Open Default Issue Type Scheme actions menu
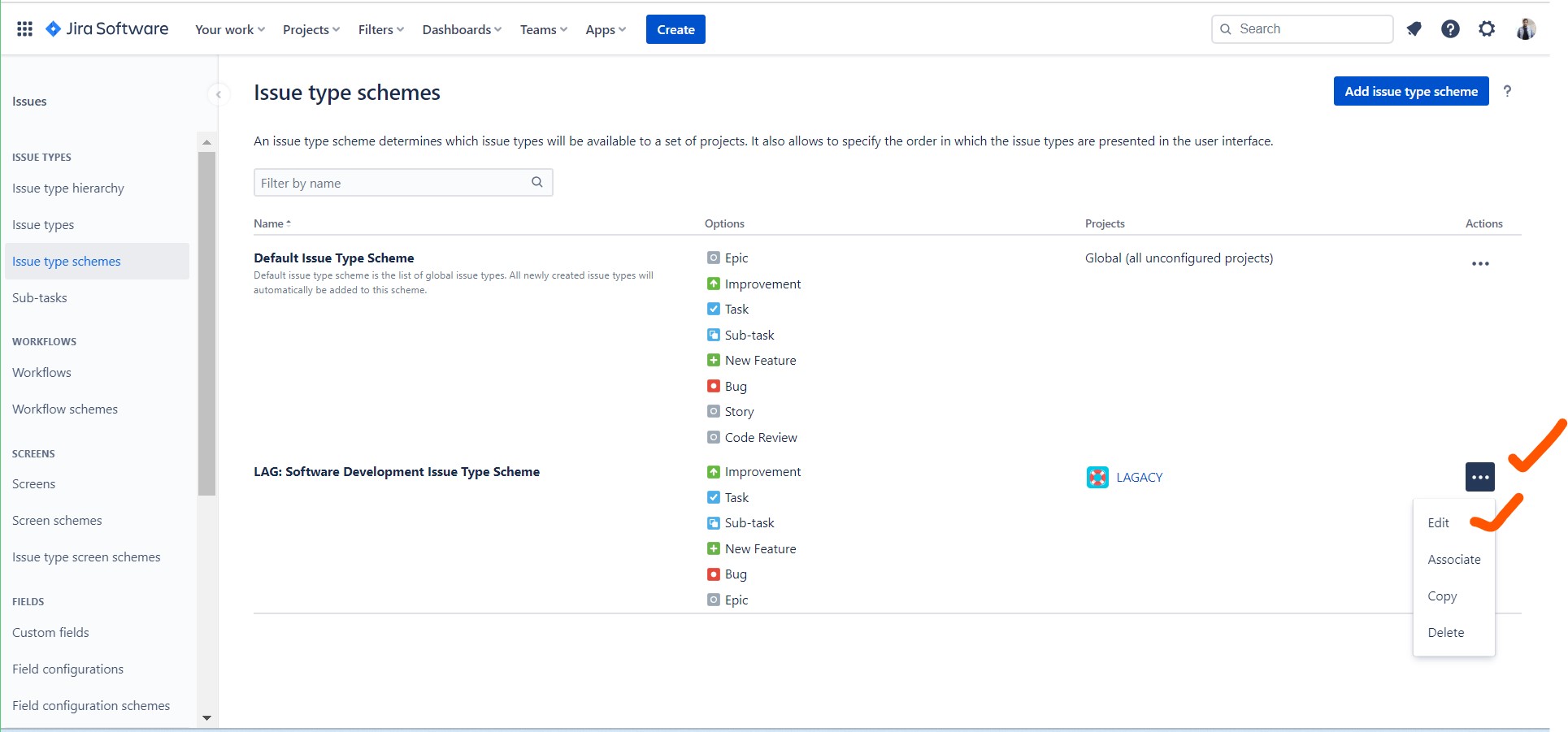Image resolution: width=1568 pixels, height=732 pixels. pos(1479,264)
